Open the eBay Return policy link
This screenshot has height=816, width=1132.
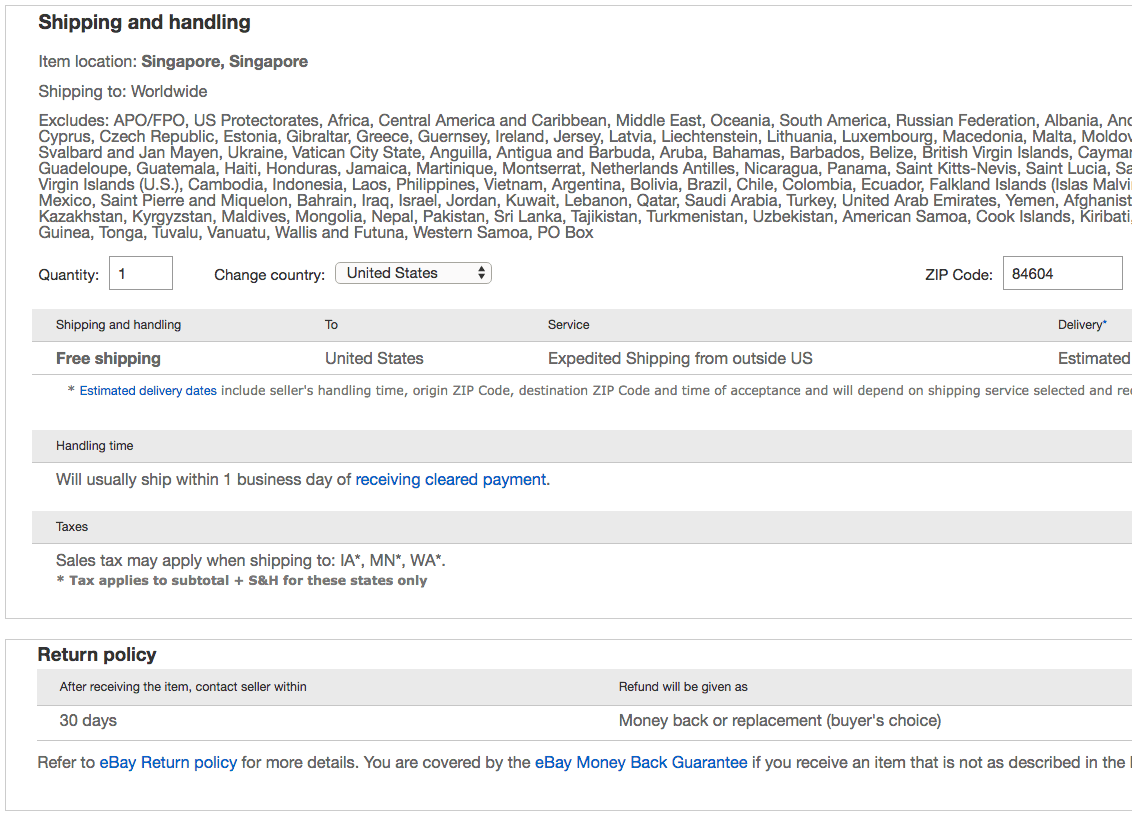click(x=168, y=762)
